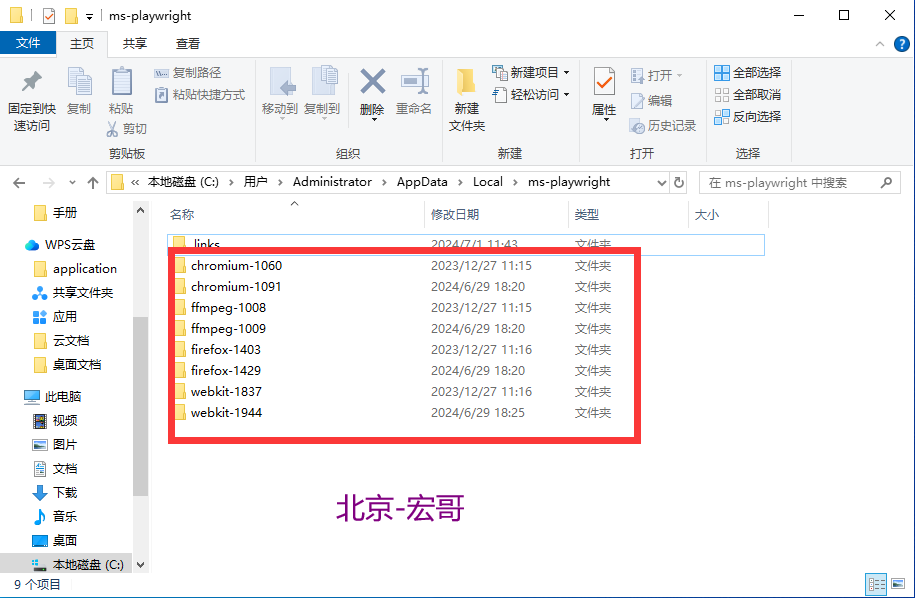Viewport: 915px width, 598px height.
Task: Click the Refresh button beside address bar
Action: pyautogui.click(x=679, y=183)
